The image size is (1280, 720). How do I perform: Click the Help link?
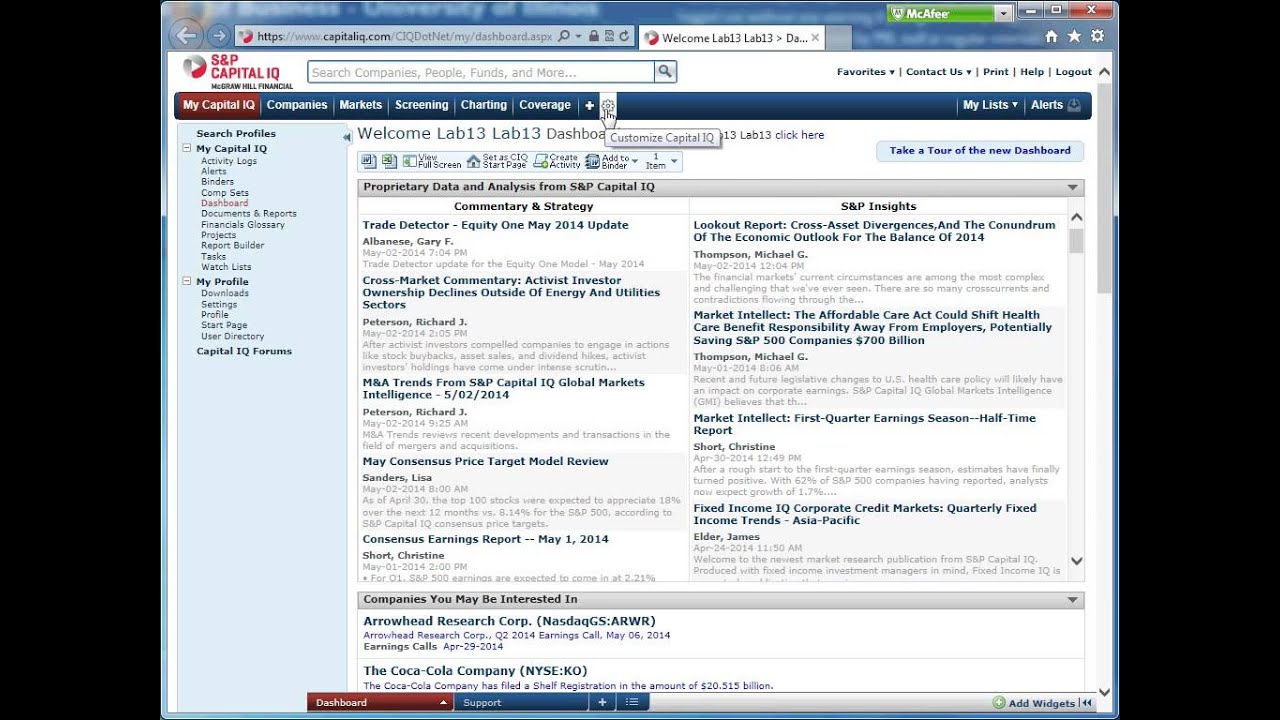(x=1032, y=72)
